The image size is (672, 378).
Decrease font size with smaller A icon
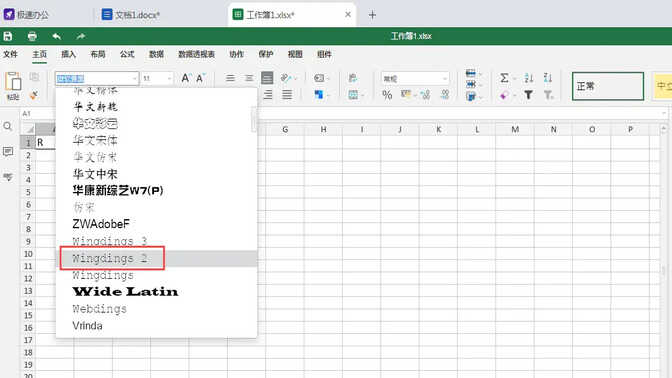(200, 78)
